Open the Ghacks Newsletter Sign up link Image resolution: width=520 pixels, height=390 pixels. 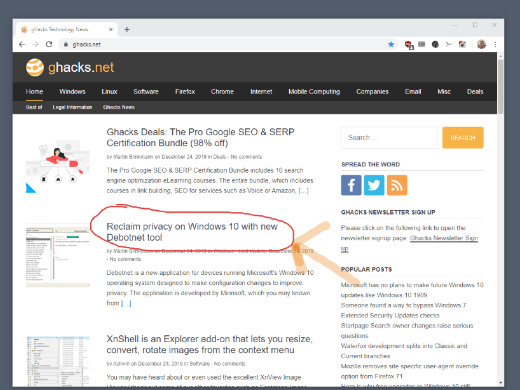tap(444, 238)
